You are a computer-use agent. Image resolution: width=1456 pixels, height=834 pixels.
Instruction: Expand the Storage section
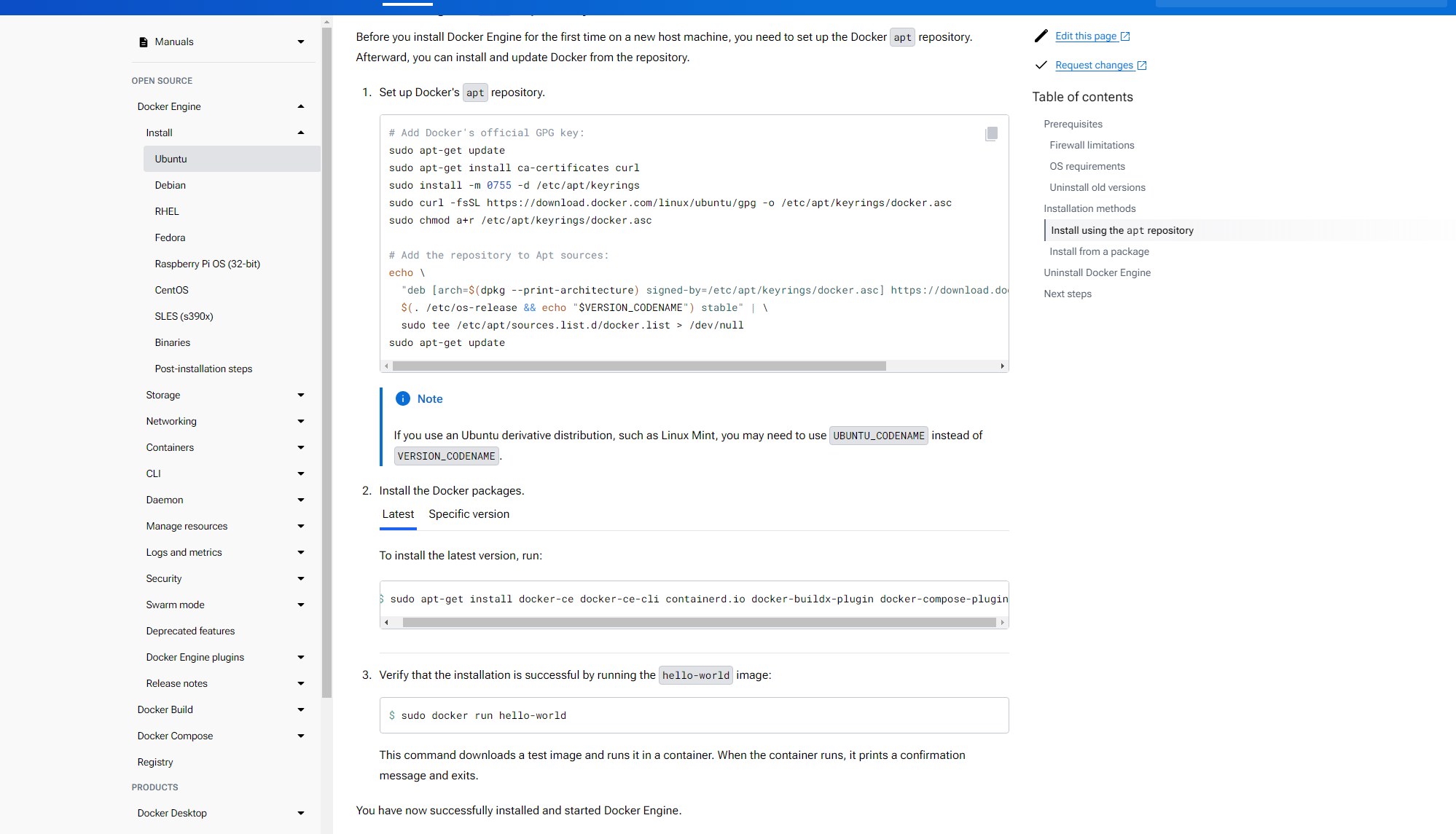click(x=301, y=395)
